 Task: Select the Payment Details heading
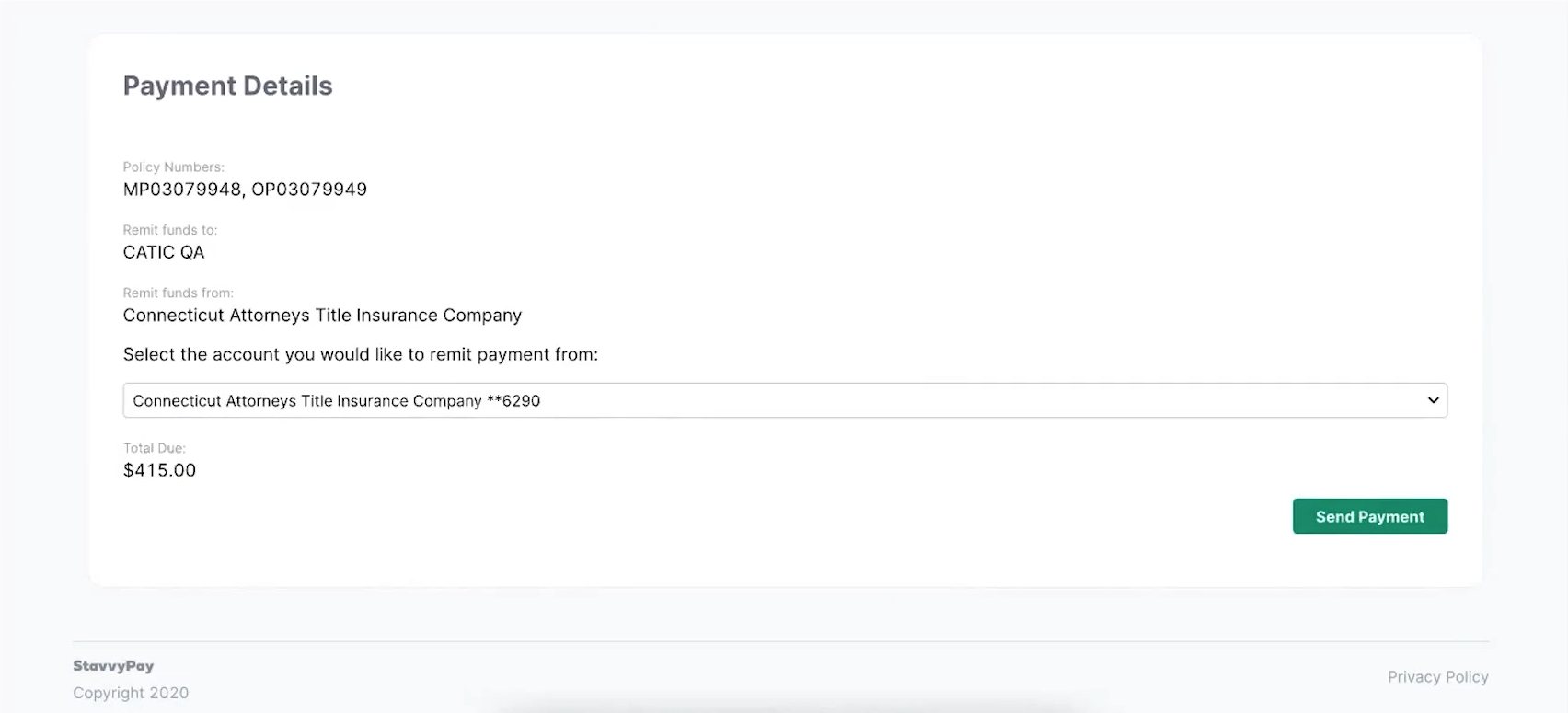(x=227, y=86)
